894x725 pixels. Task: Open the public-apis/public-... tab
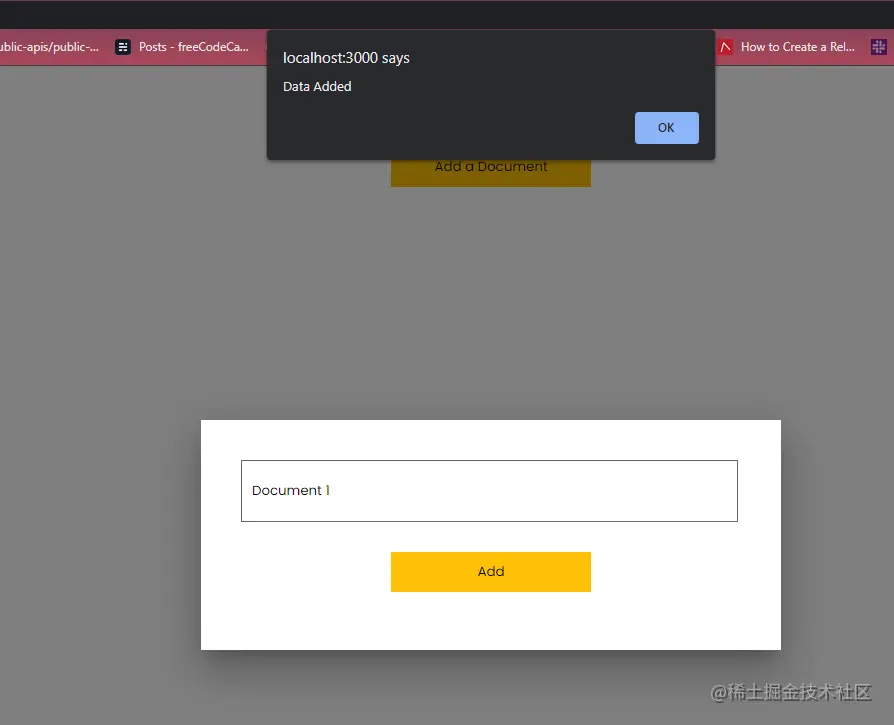pyautogui.click(x=50, y=46)
